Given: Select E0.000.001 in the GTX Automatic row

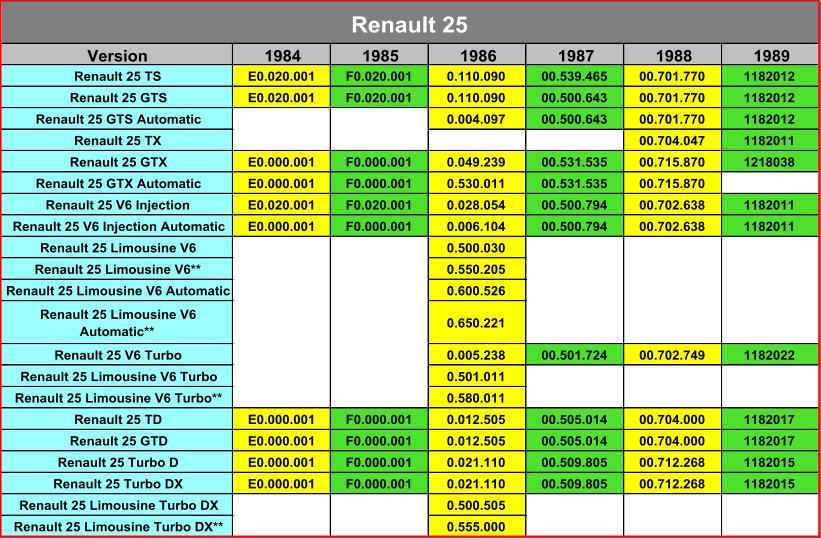Looking at the screenshot, I should point(282,183).
